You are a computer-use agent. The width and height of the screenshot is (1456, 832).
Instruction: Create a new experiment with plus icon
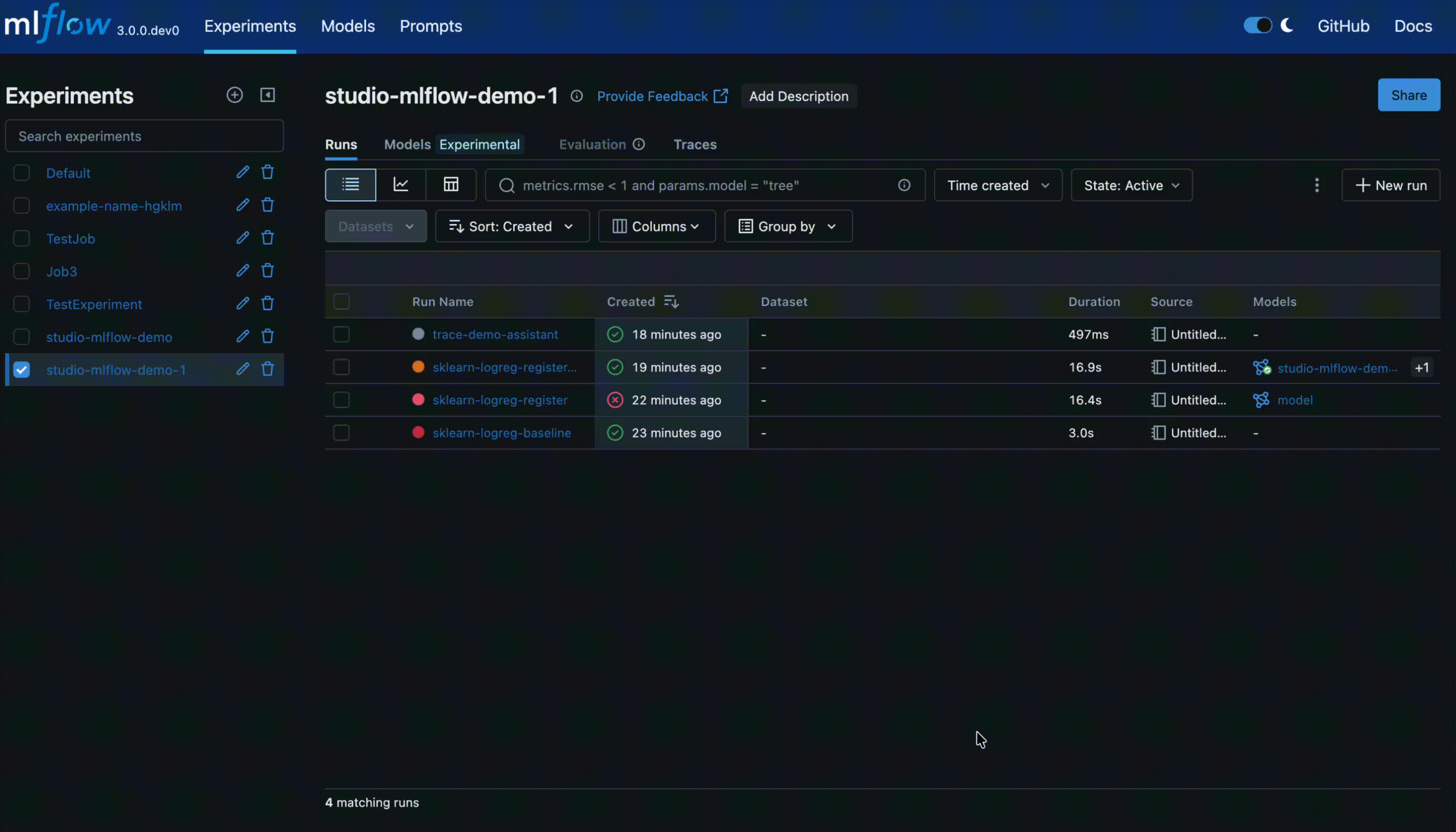coord(235,95)
